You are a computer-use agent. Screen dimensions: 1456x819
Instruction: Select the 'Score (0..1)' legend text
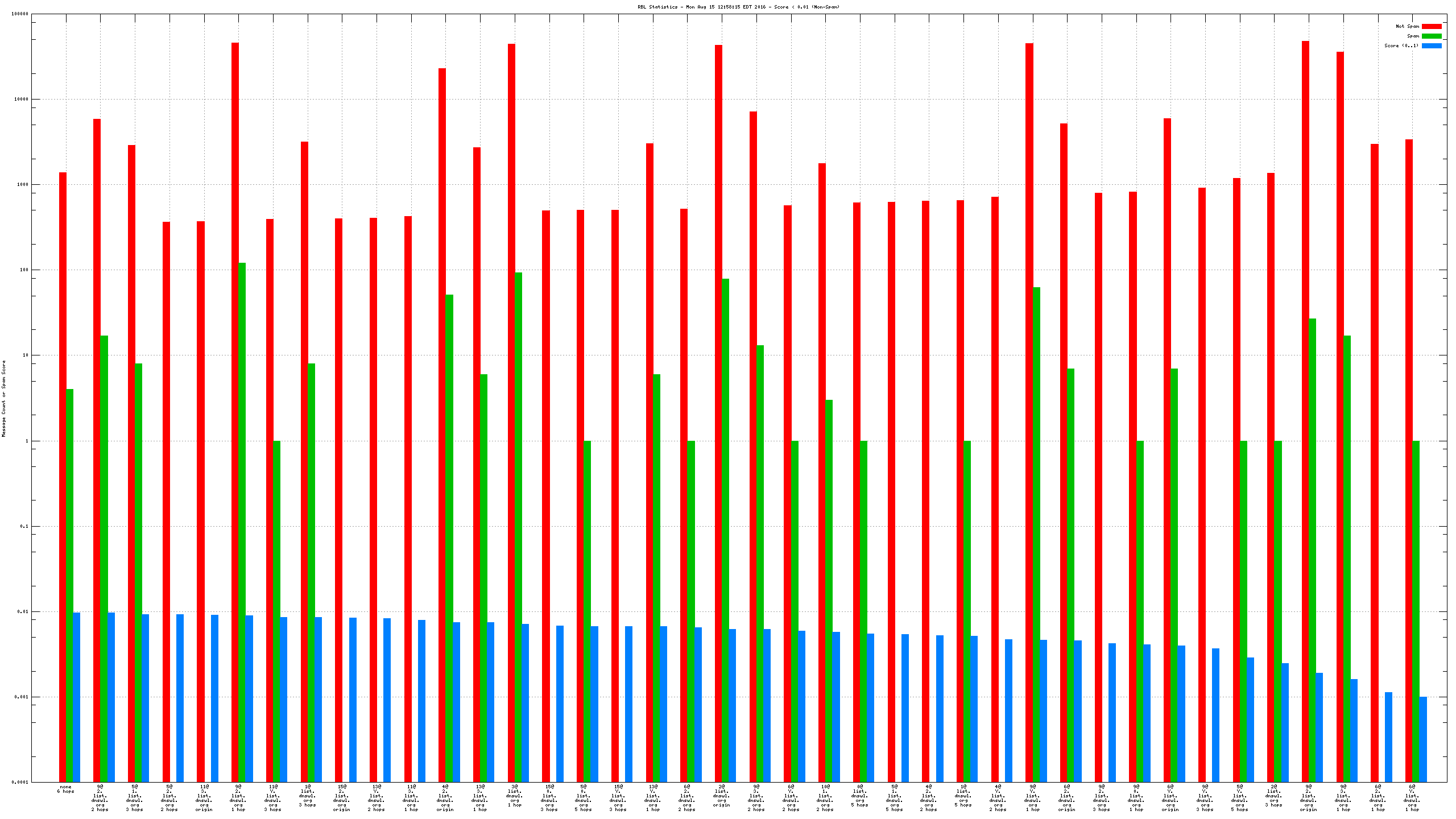(x=1401, y=45)
